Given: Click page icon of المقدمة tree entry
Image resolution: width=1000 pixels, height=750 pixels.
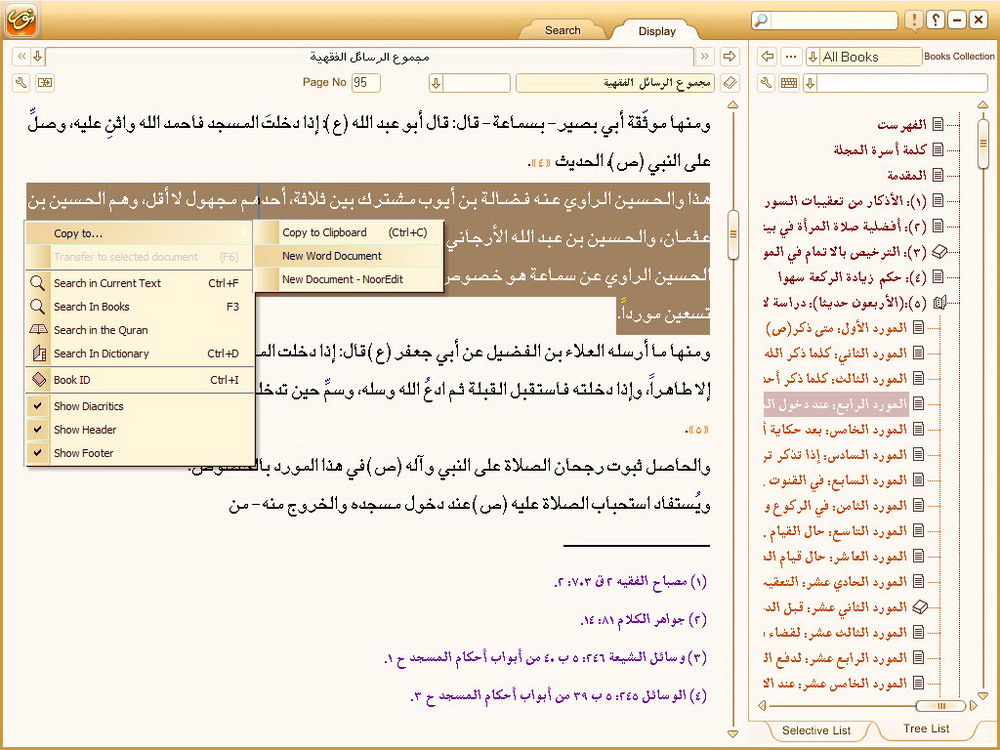Looking at the screenshot, I should point(938,175).
